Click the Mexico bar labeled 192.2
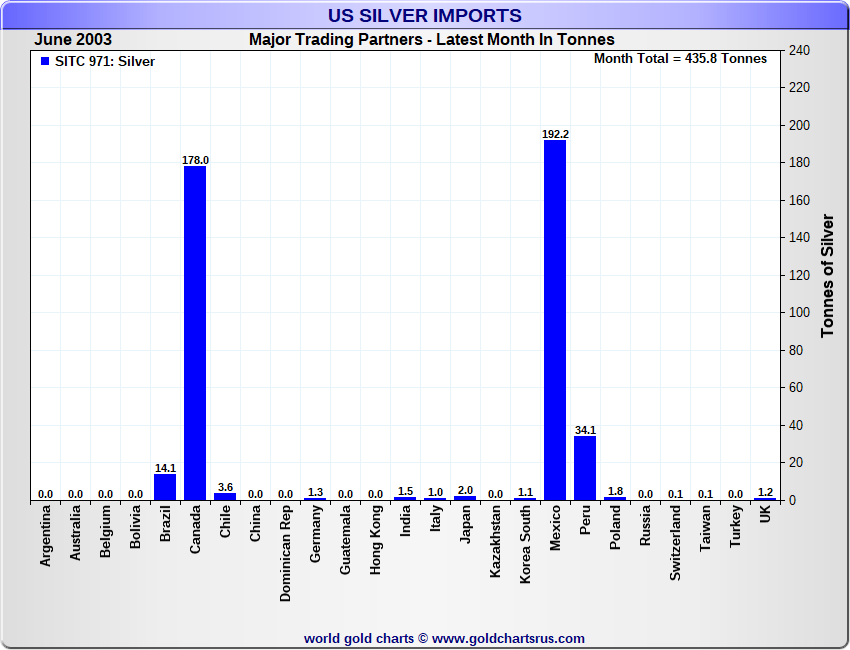 pos(555,320)
